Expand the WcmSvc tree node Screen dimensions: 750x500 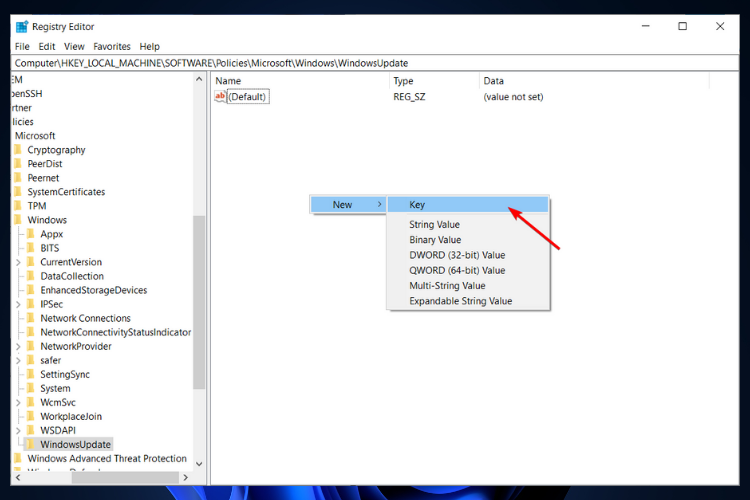18,402
